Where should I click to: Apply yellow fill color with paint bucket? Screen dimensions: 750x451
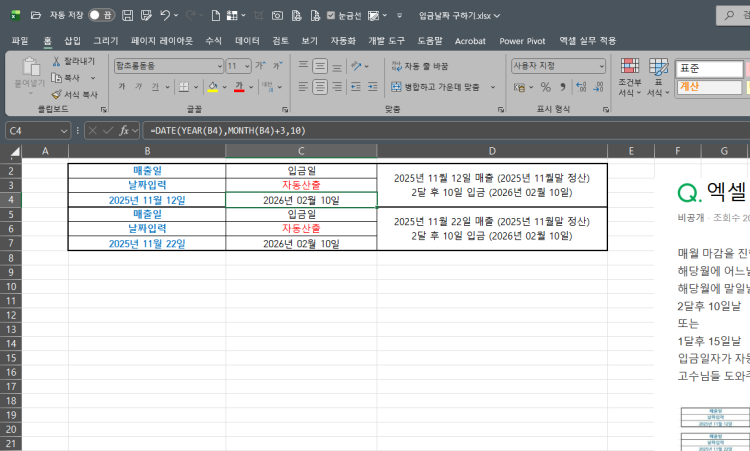click(212, 87)
